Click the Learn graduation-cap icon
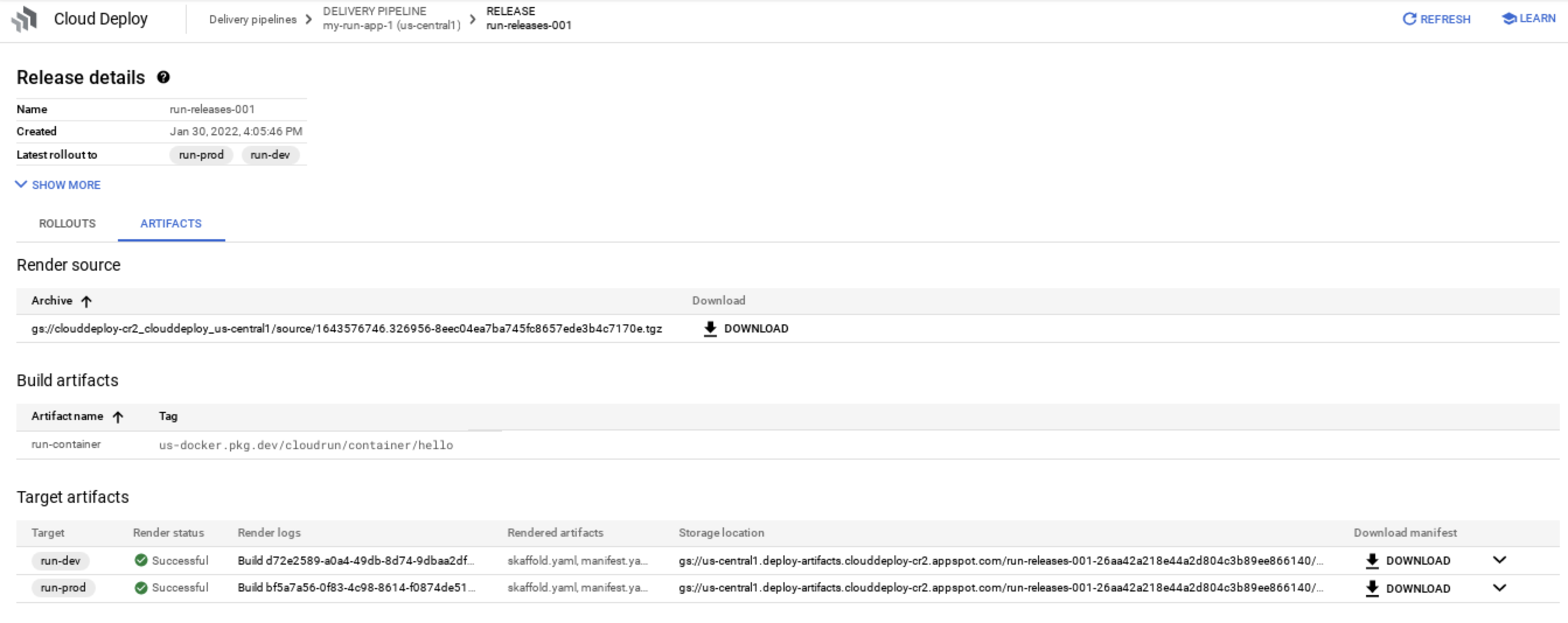 1509,19
